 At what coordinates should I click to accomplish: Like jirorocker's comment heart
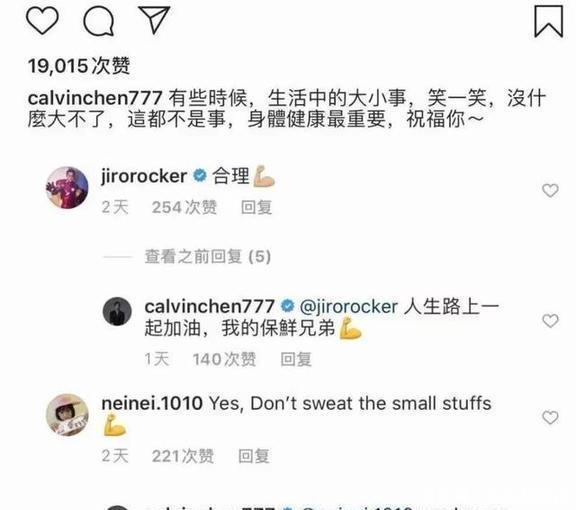[x=550, y=190]
